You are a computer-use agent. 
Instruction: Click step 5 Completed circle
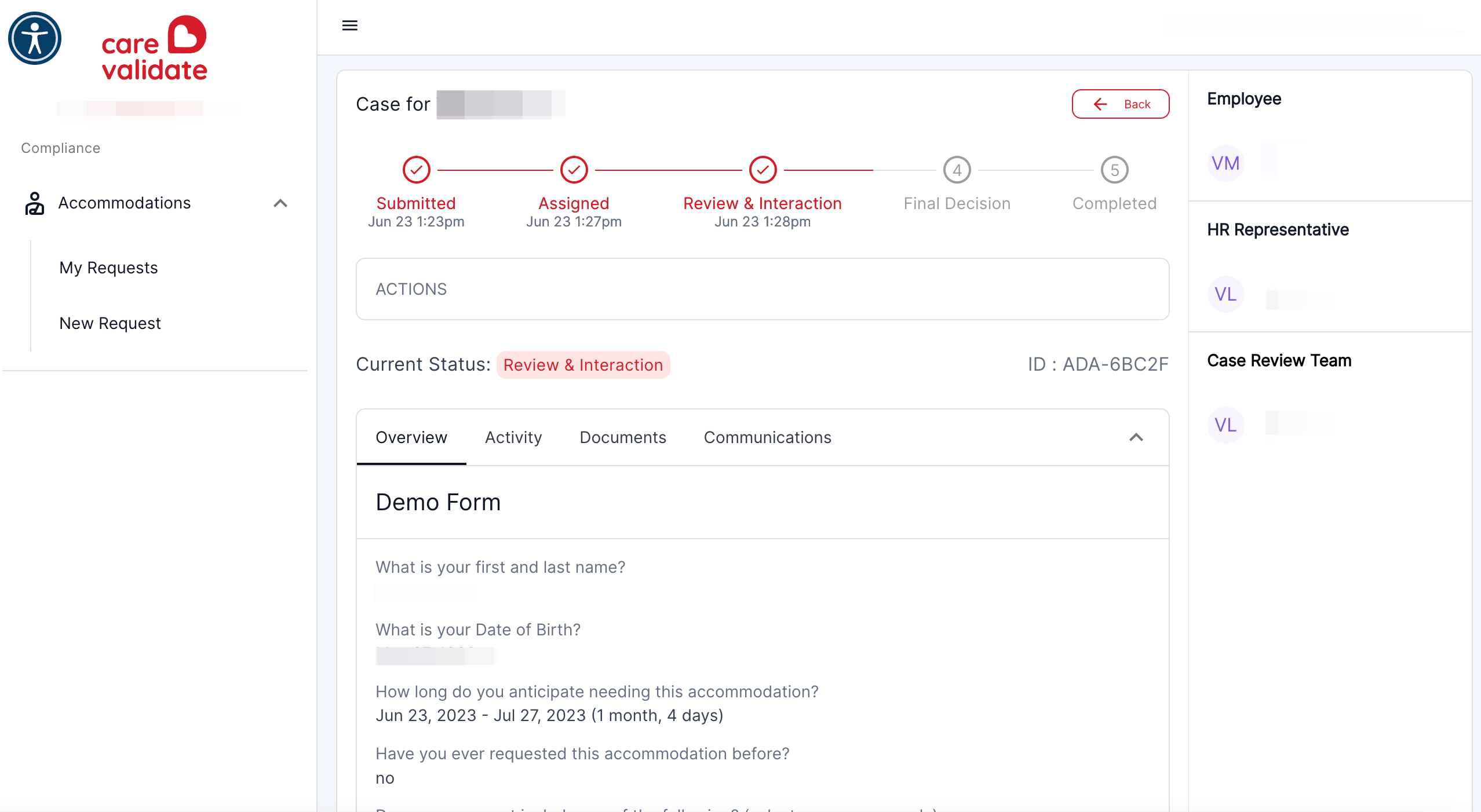click(1115, 170)
